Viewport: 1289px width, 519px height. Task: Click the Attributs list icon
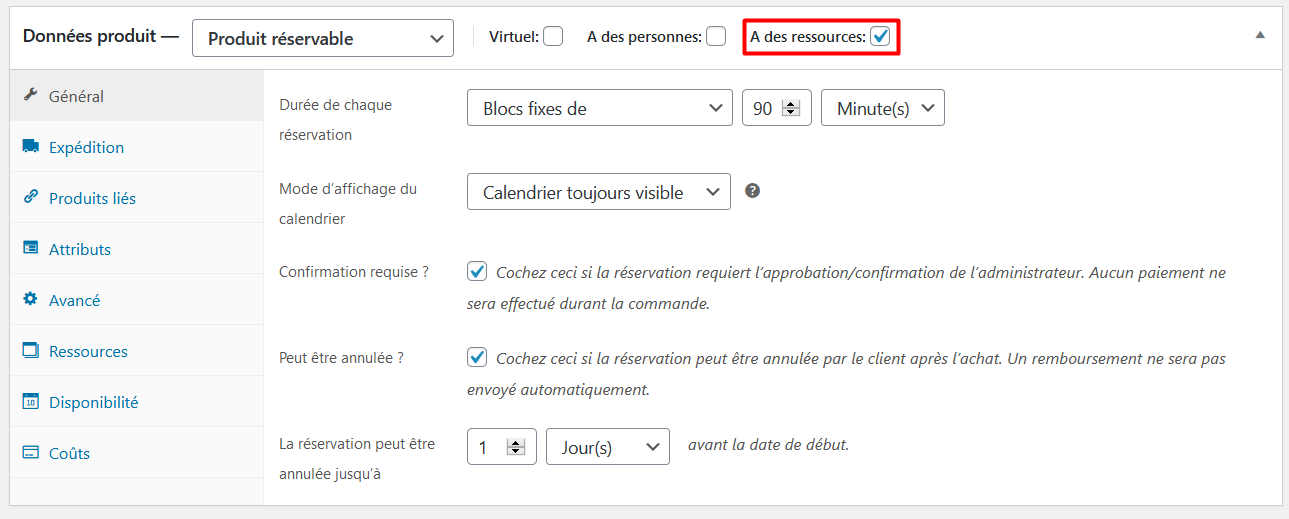(x=30, y=249)
